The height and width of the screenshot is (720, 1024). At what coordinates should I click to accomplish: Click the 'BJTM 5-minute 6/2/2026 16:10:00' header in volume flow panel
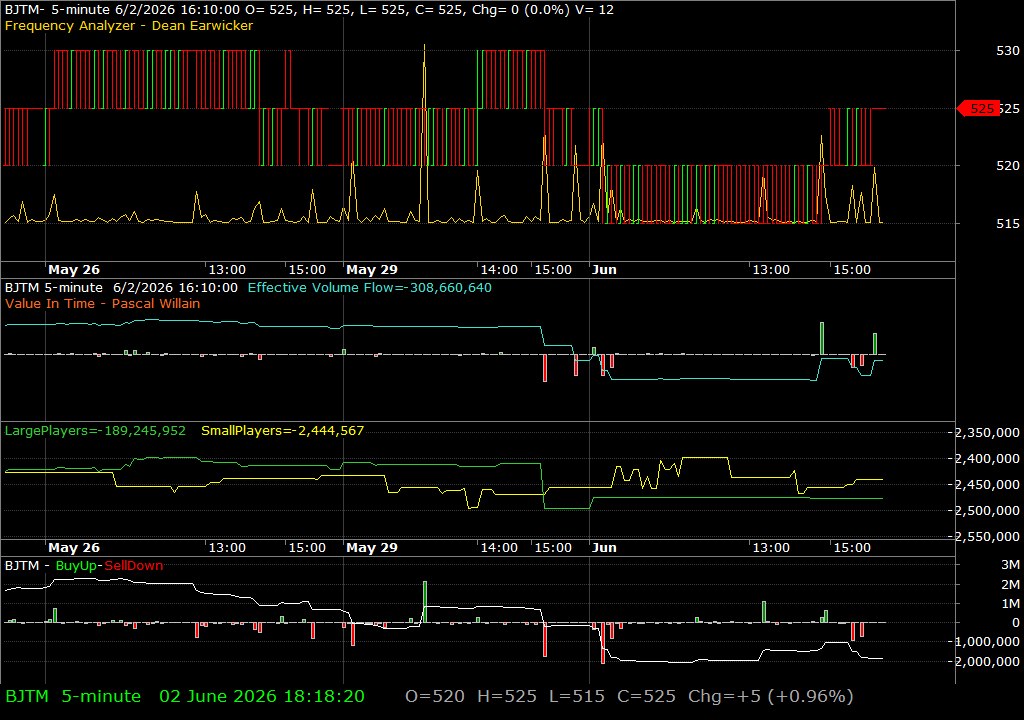click(x=121, y=287)
